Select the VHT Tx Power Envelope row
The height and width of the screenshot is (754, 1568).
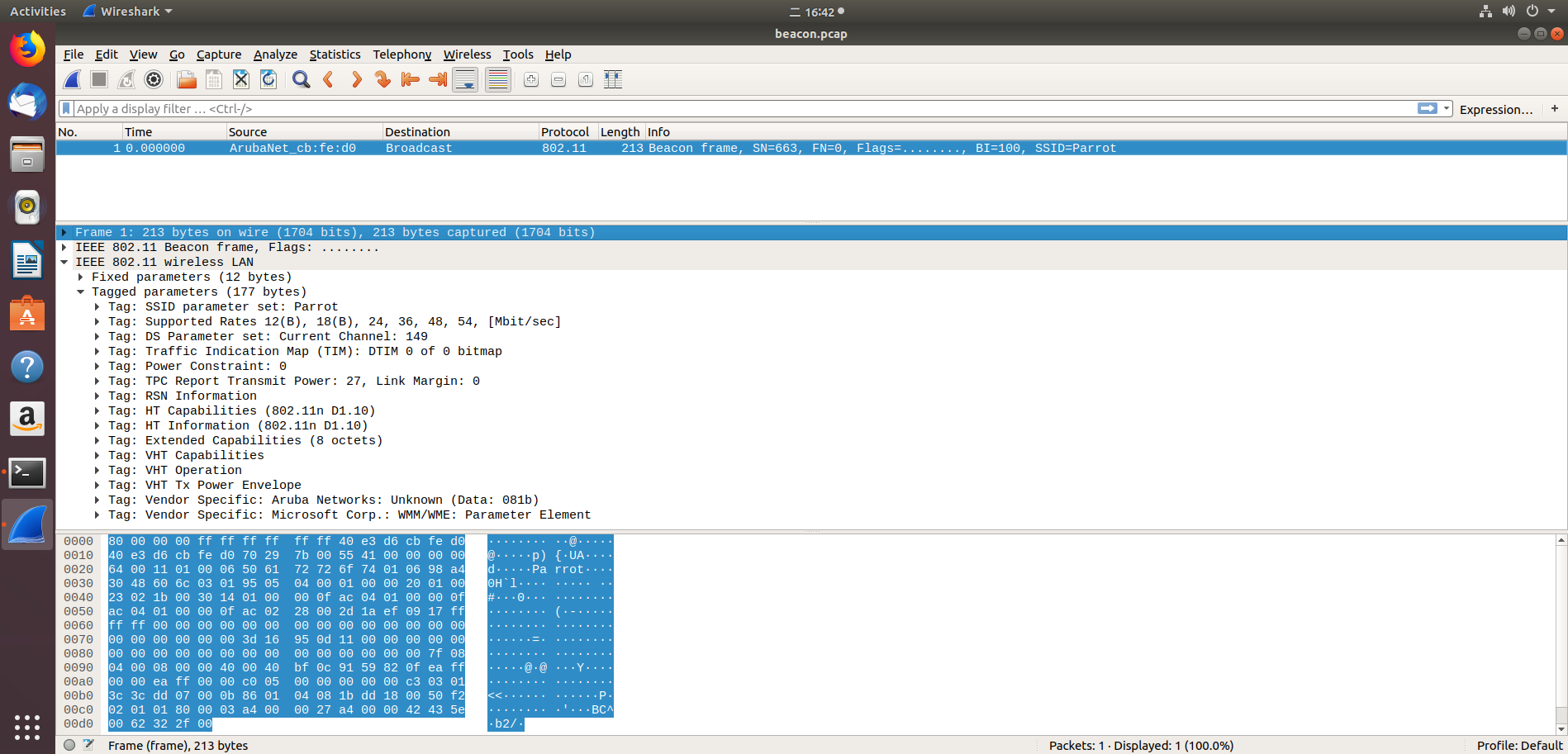click(x=811, y=486)
